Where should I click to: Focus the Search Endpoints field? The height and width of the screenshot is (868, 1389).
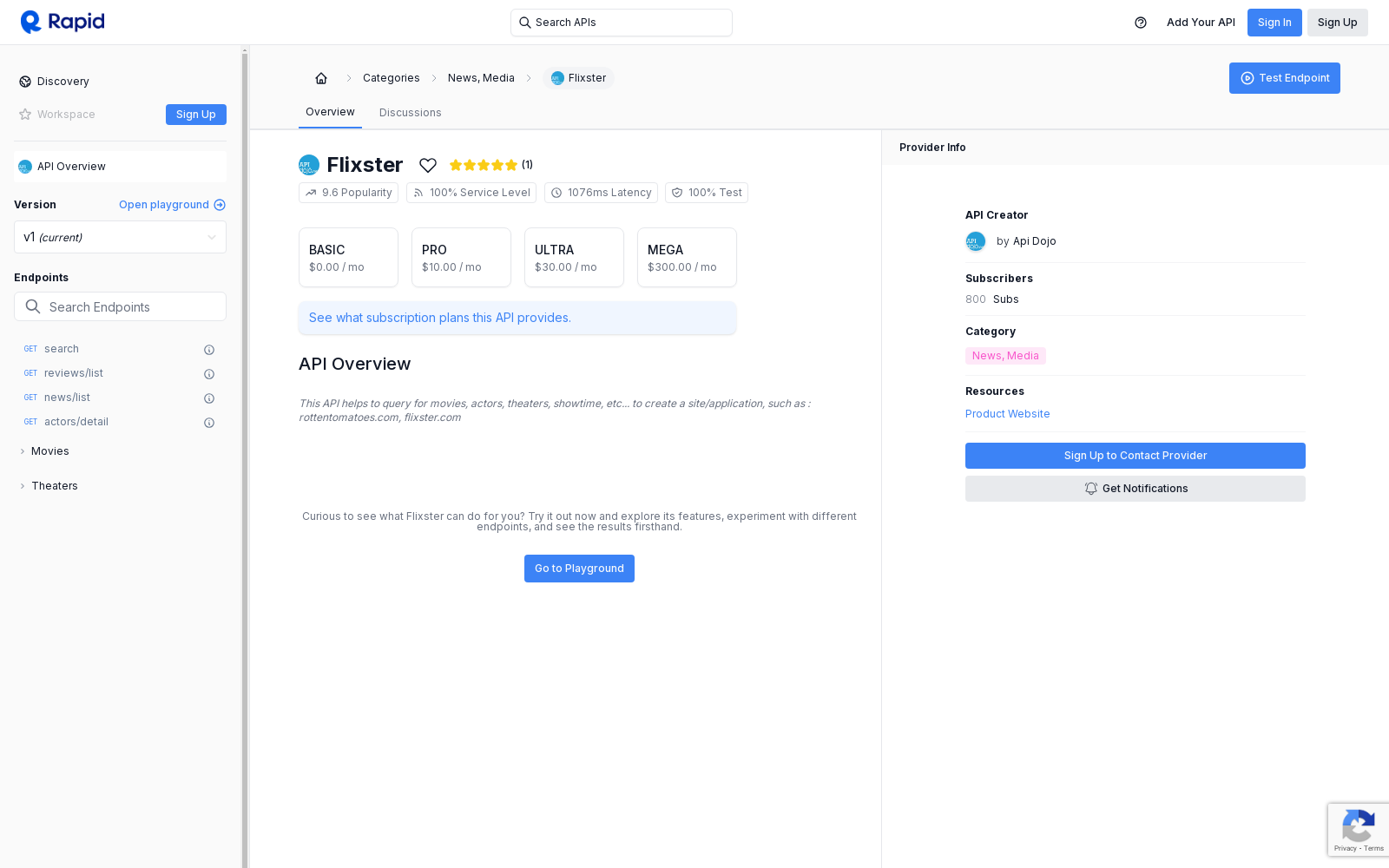[x=120, y=306]
